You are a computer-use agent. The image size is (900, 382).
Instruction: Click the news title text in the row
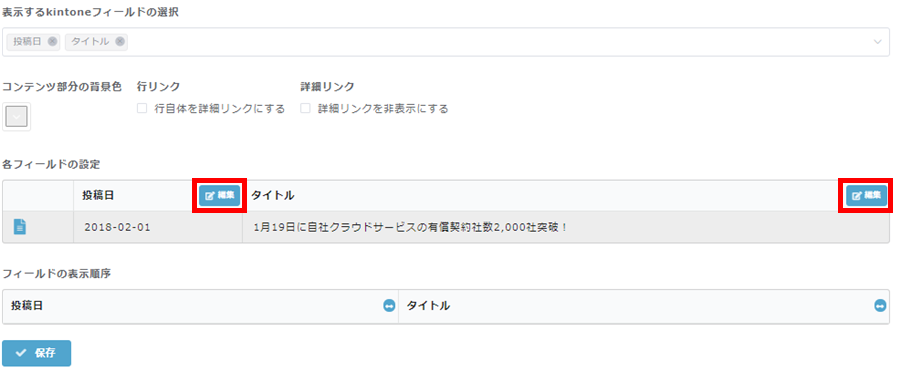coord(410,227)
